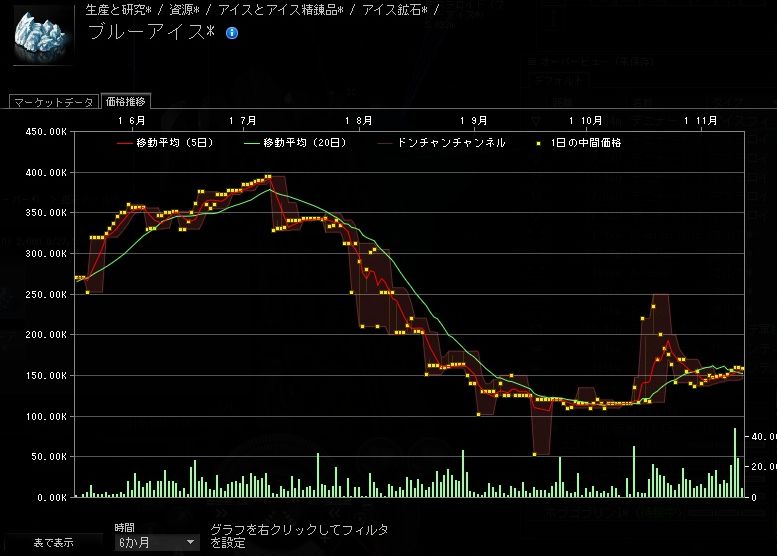Click the 移動平均（20日）legend entry

(295, 143)
